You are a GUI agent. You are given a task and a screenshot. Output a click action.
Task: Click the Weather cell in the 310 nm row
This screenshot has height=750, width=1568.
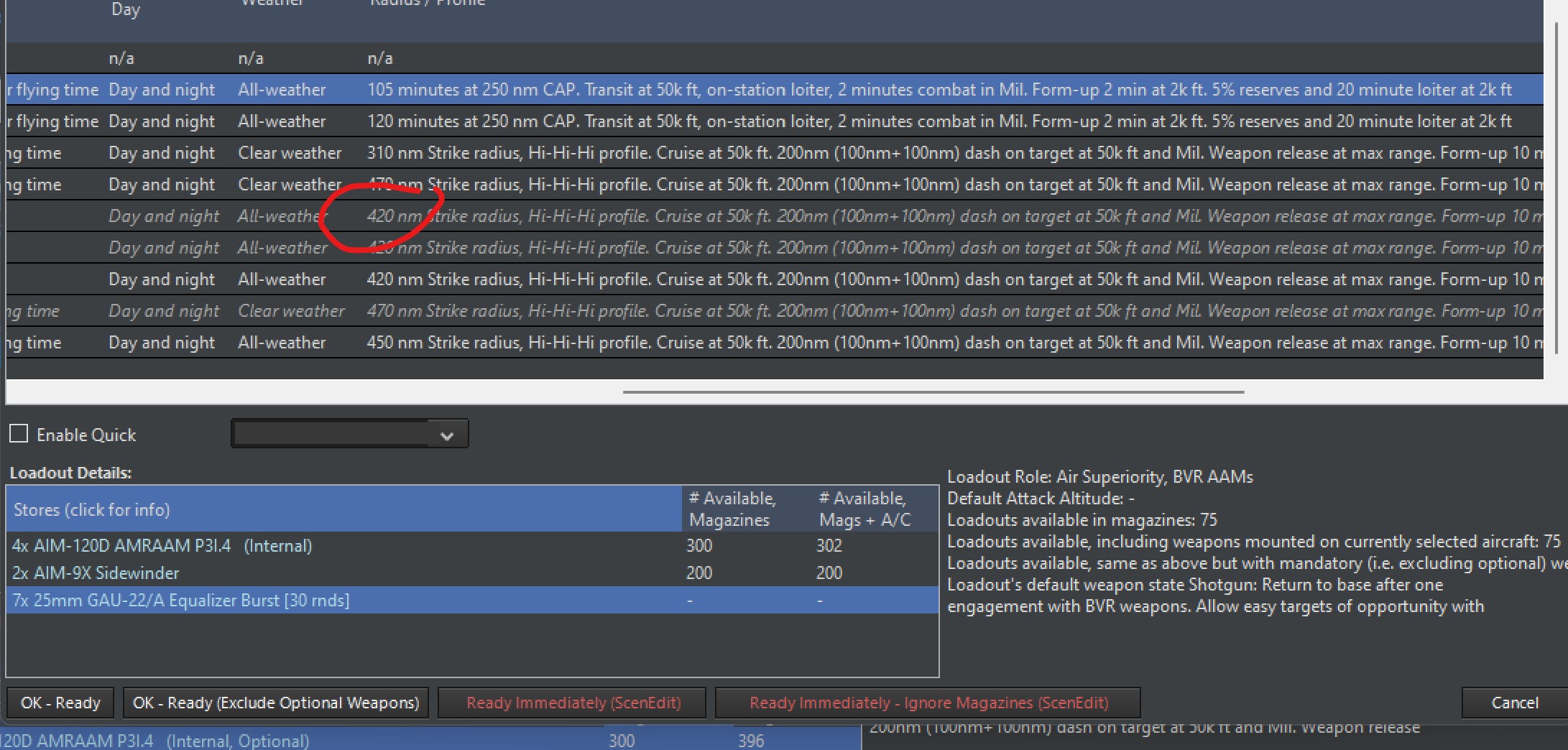pos(290,153)
